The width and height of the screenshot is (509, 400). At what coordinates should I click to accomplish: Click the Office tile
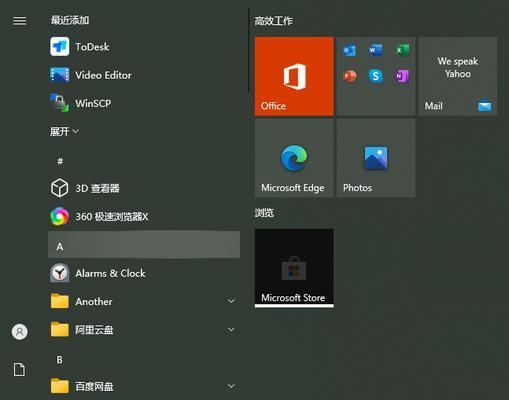coord(294,76)
